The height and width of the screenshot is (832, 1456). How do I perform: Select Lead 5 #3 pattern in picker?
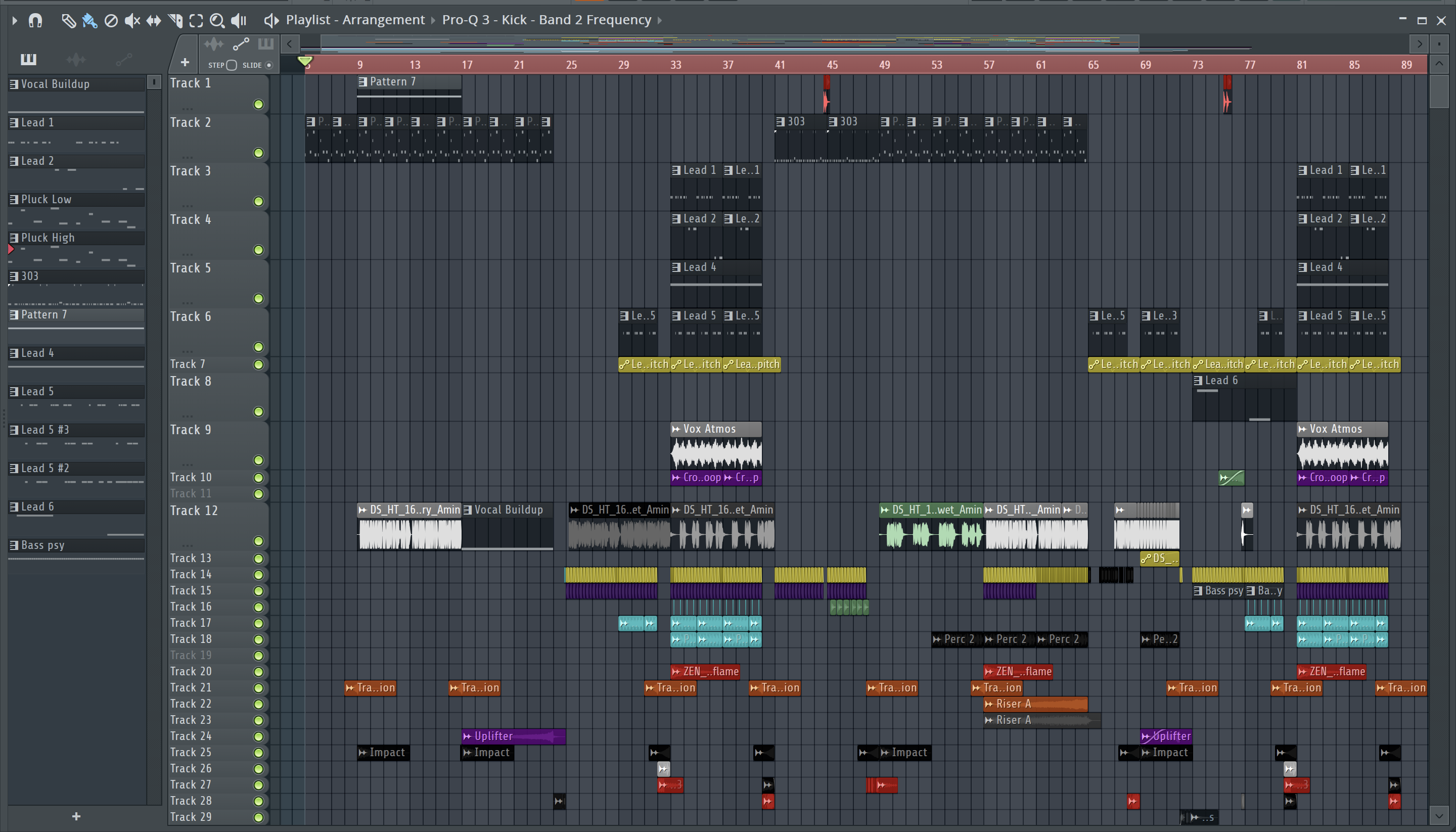(x=76, y=430)
